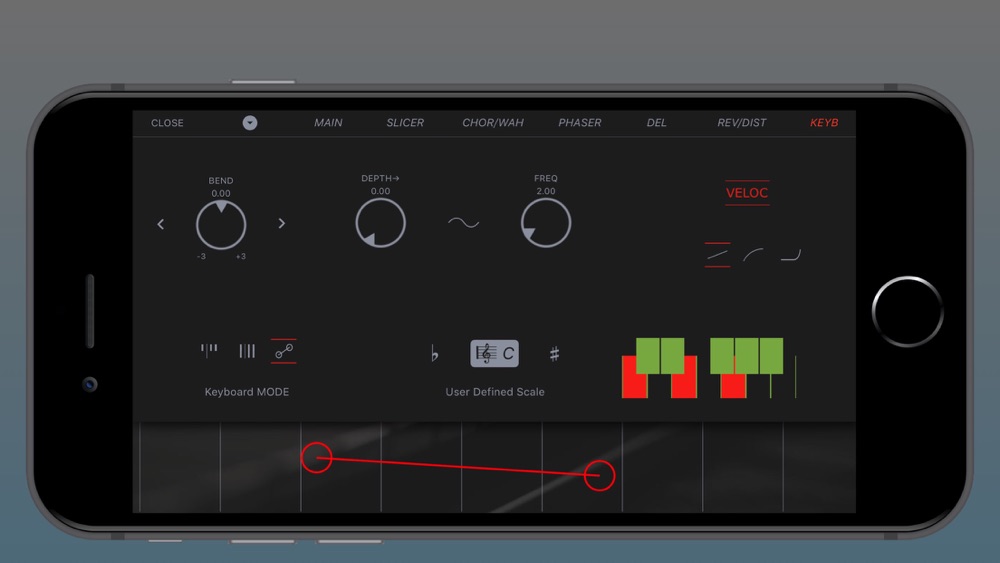Toggle first red white key in scale
The image size is (1000, 563).
634,385
